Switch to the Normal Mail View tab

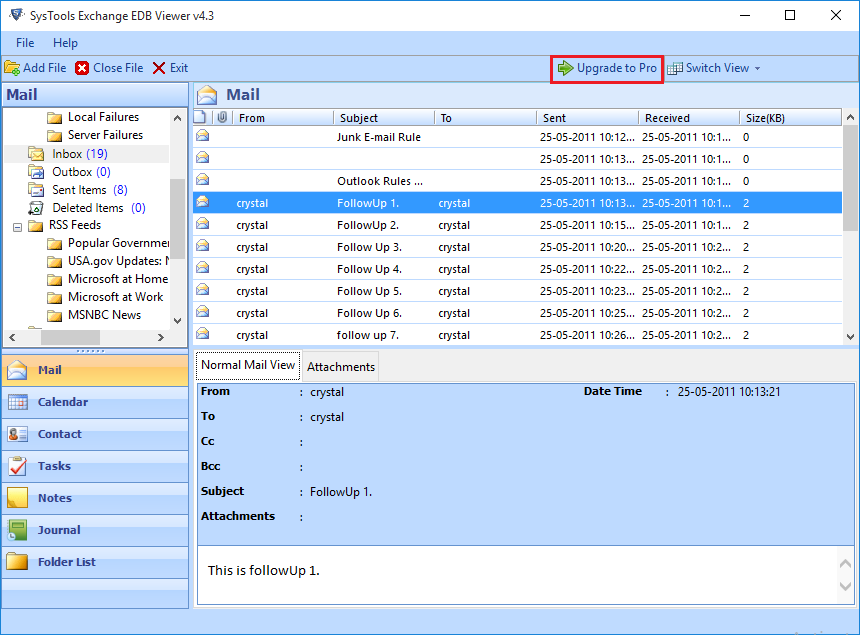[x=248, y=366]
